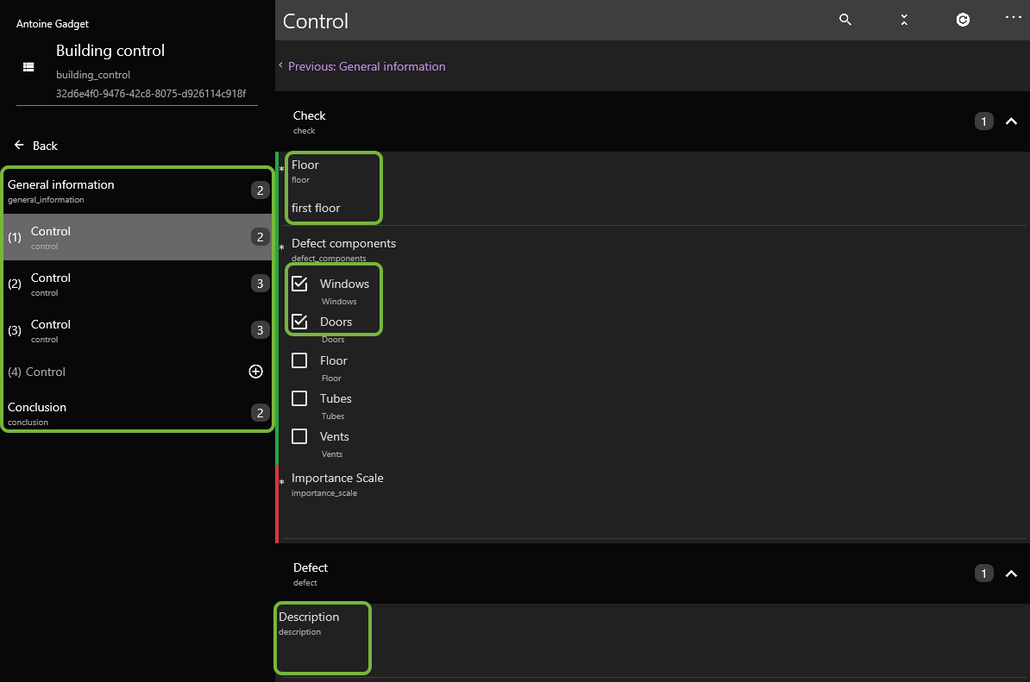This screenshot has width=1030, height=682.
Task: Collapse the Check section chevron
Action: click(1011, 122)
